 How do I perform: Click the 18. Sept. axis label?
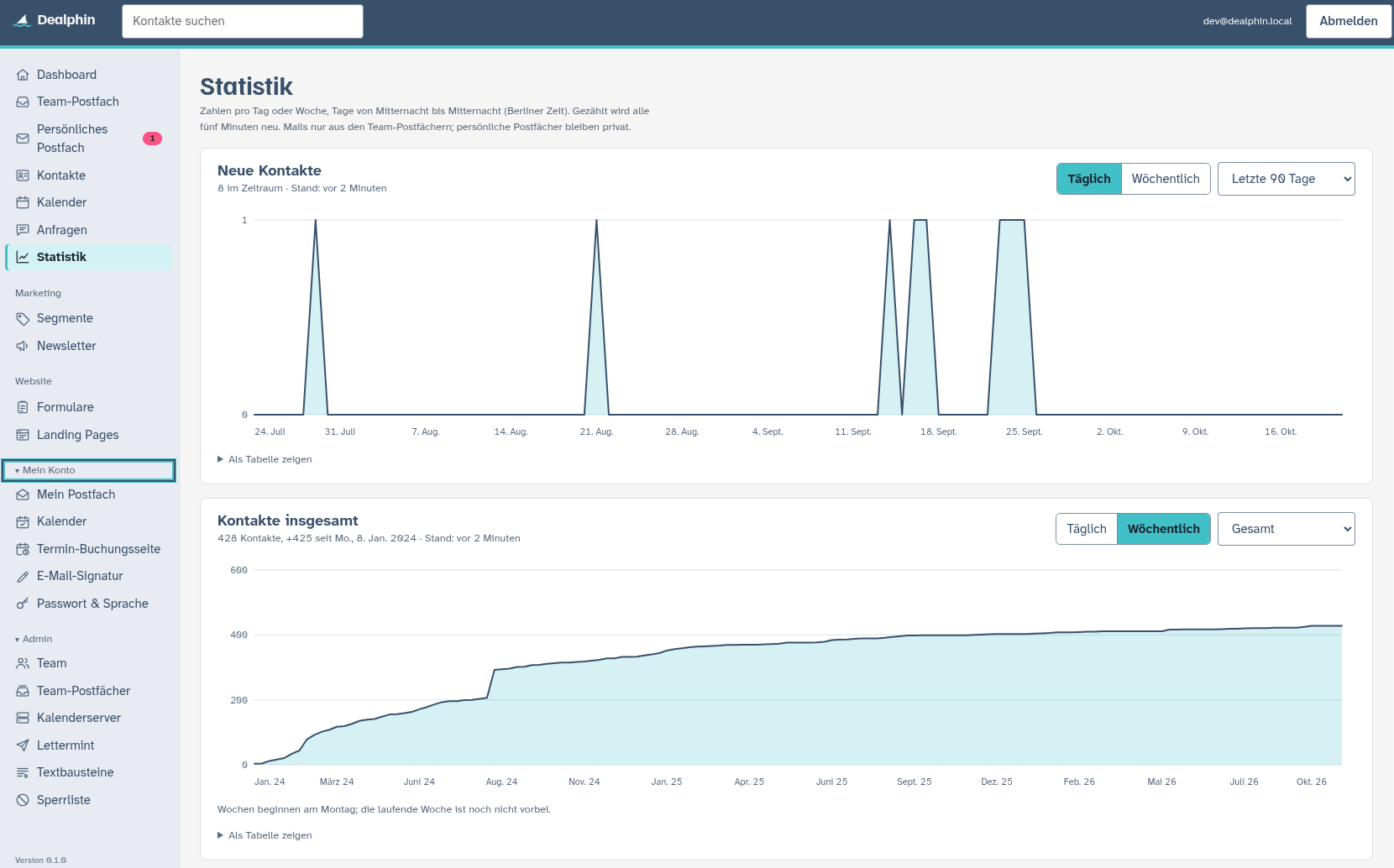[938, 431]
